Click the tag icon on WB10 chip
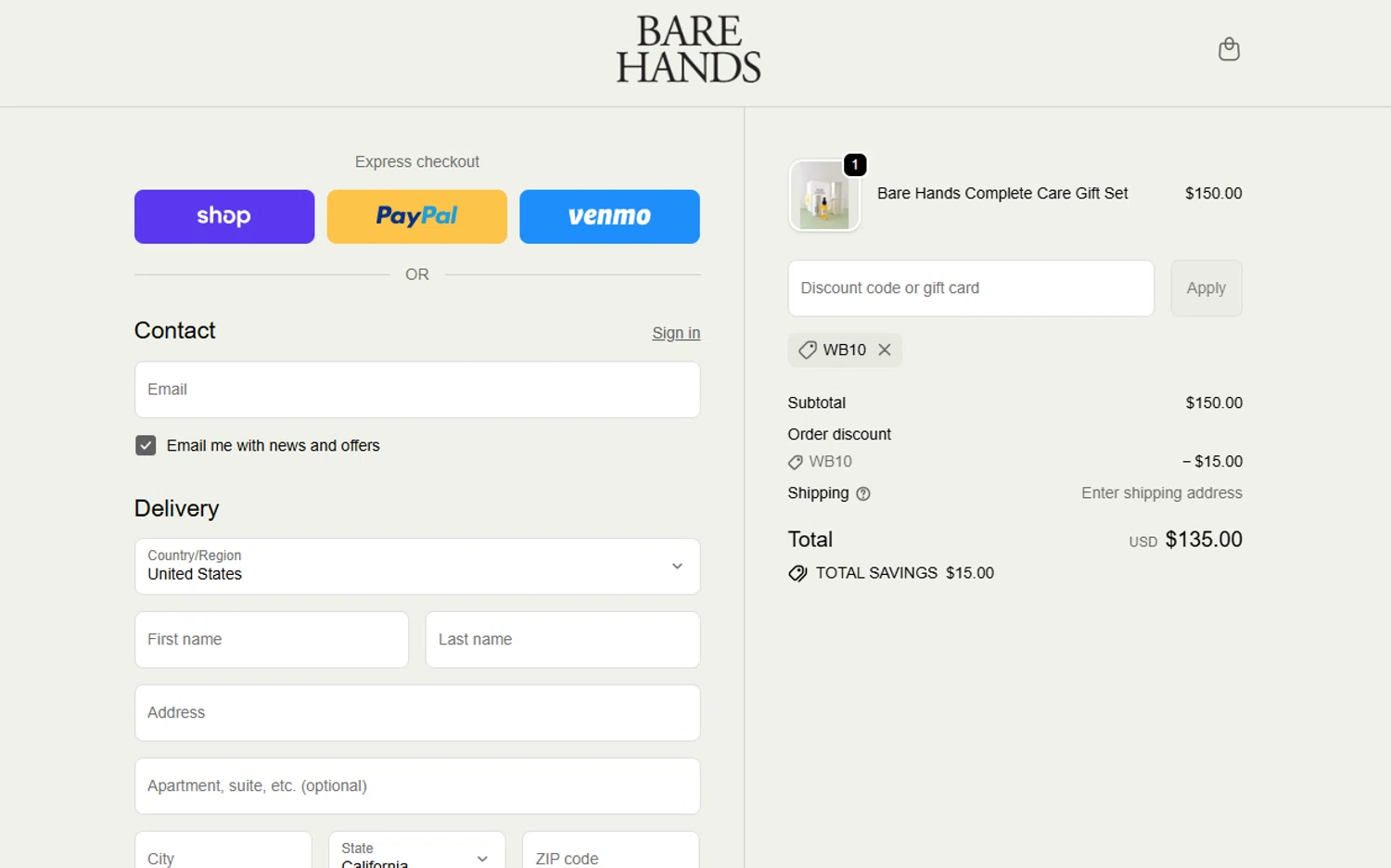This screenshot has height=868, width=1391. tap(808, 350)
